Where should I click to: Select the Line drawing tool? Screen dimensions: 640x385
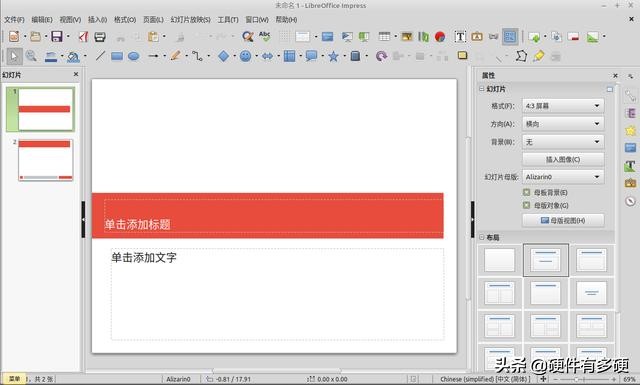tap(100, 56)
